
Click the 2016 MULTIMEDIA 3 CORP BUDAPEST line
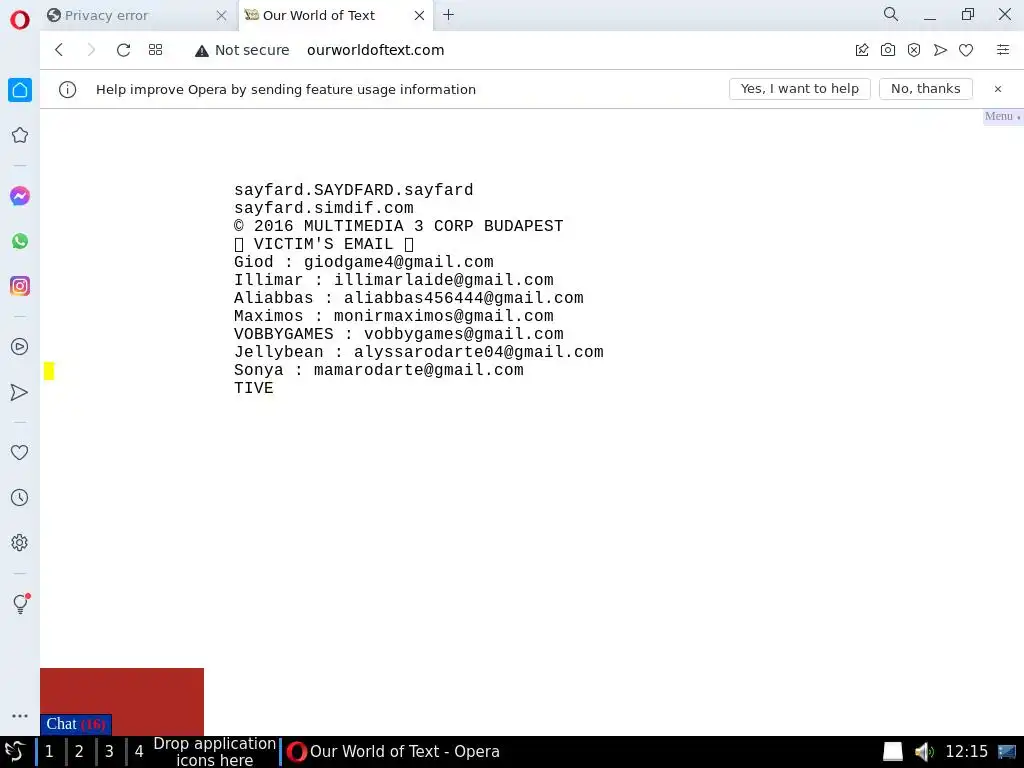398,226
